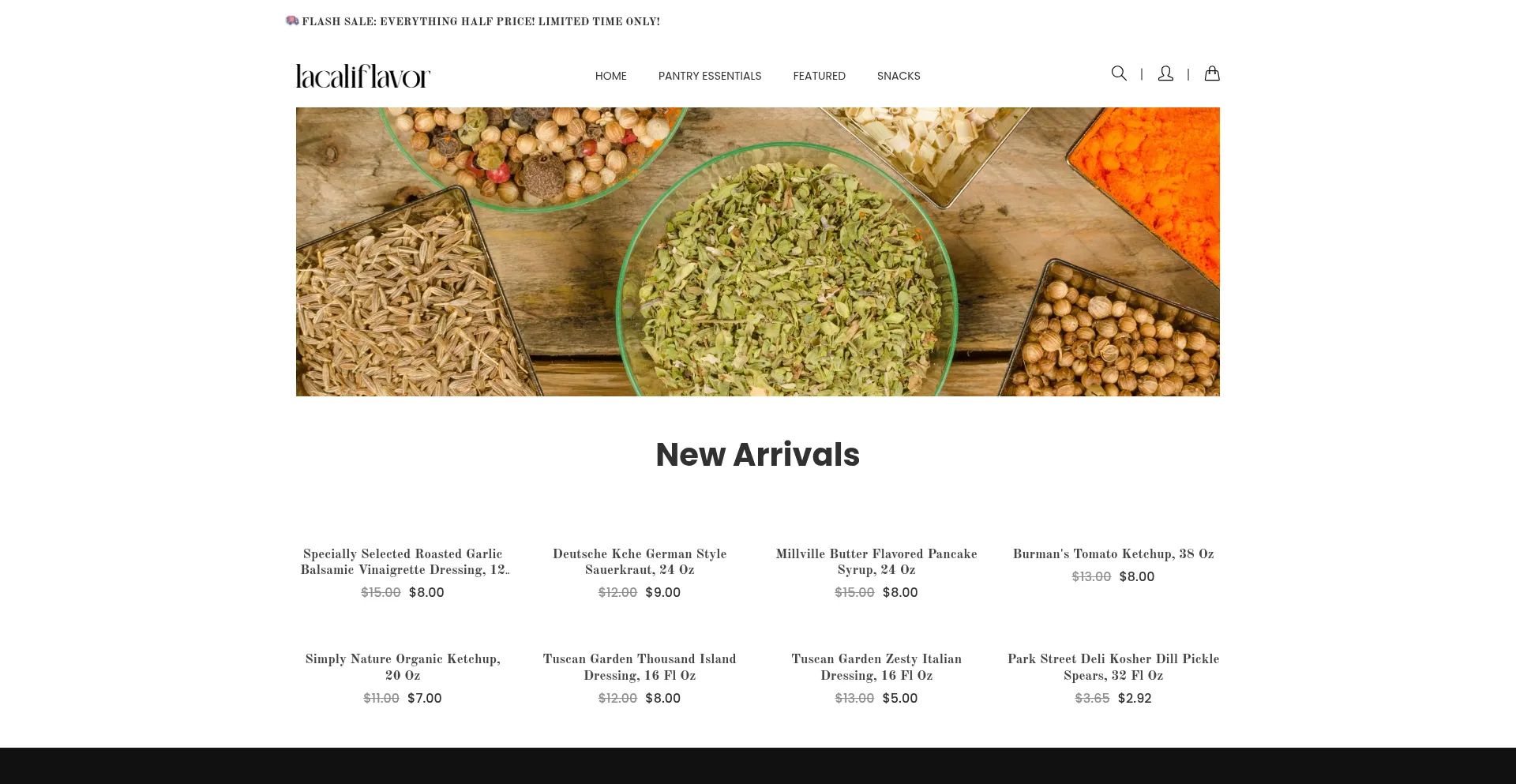Open Deutsche Kche German Style Sauerkraut product

[640, 561]
